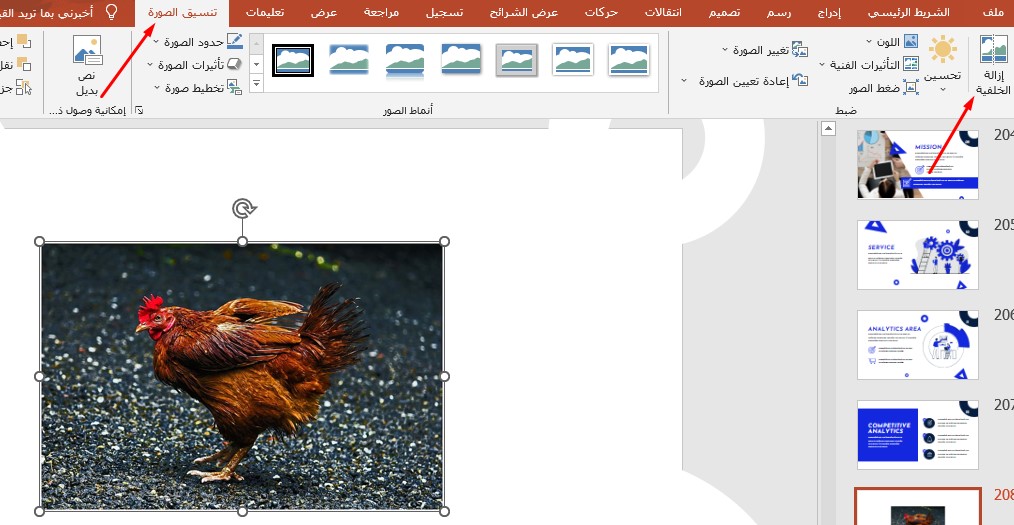Screen dimensions: 1014x525
Task: Open the Reset Picture dropdown arrow
Action: 684,81
